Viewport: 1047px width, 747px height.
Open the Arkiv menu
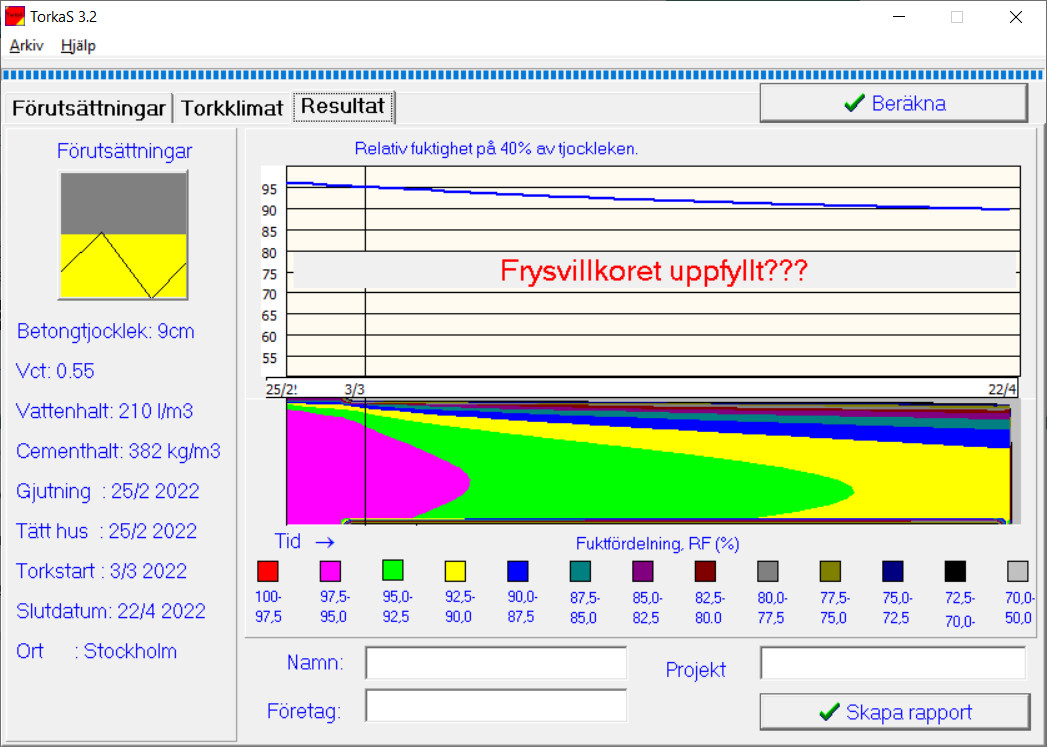click(27, 45)
